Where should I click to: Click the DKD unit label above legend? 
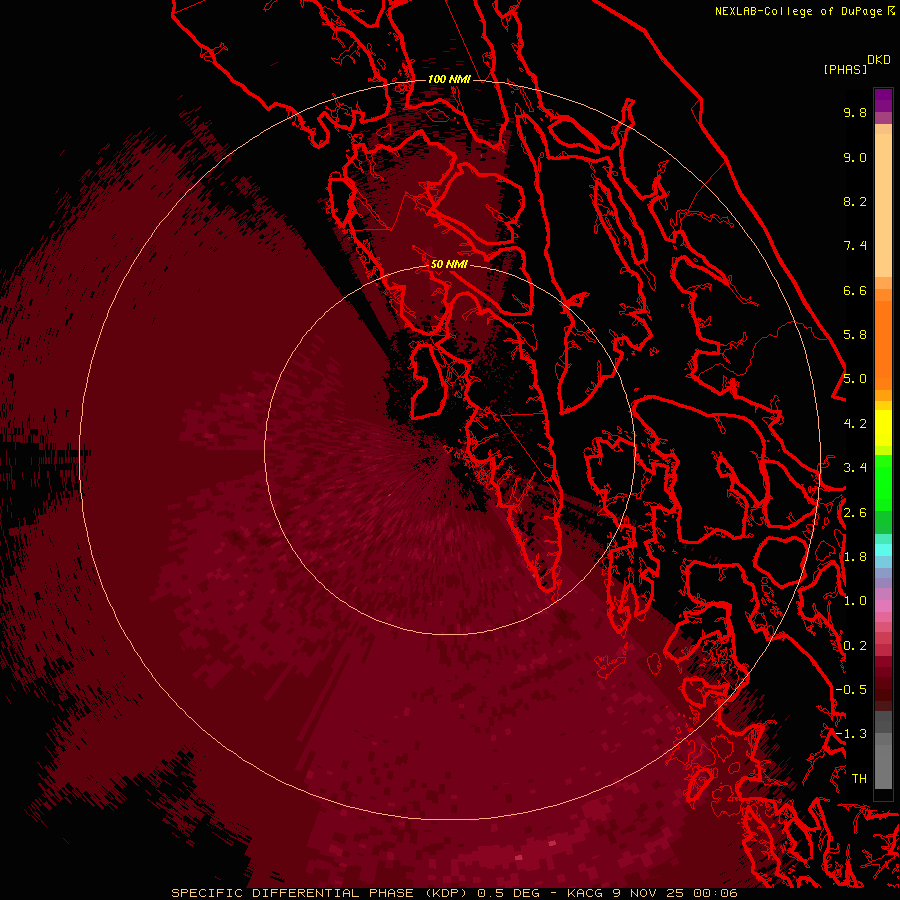[879, 60]
